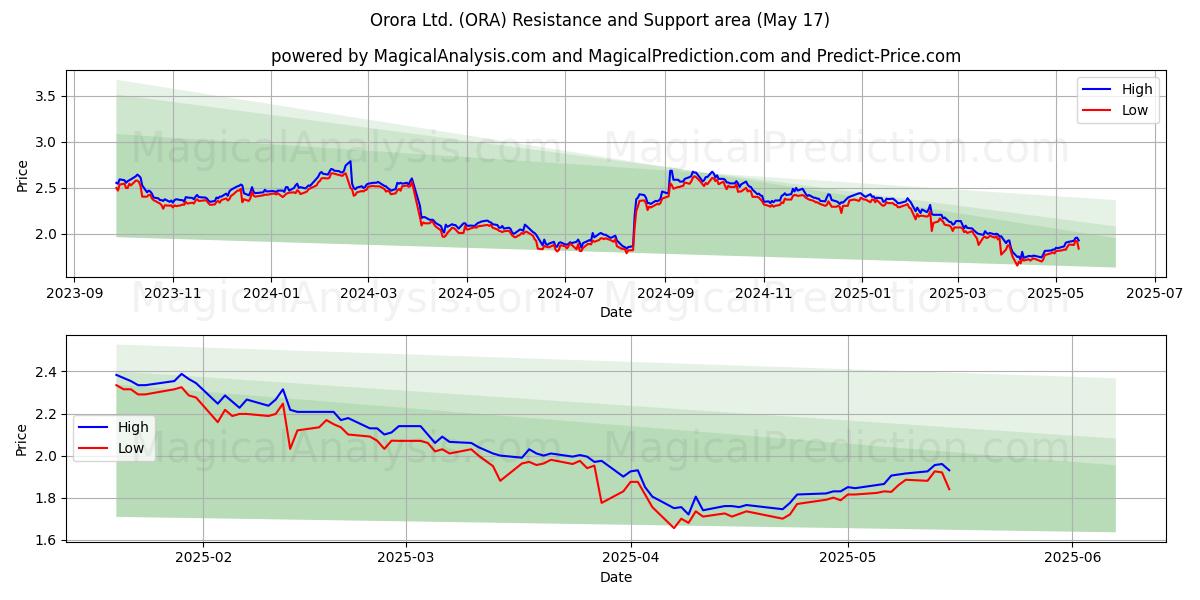The height and width of the screenshot is (600, 1200).
Task: Click the 2025-07 x-axis label
Action: pyautogui.click(x=1154, y=294)
